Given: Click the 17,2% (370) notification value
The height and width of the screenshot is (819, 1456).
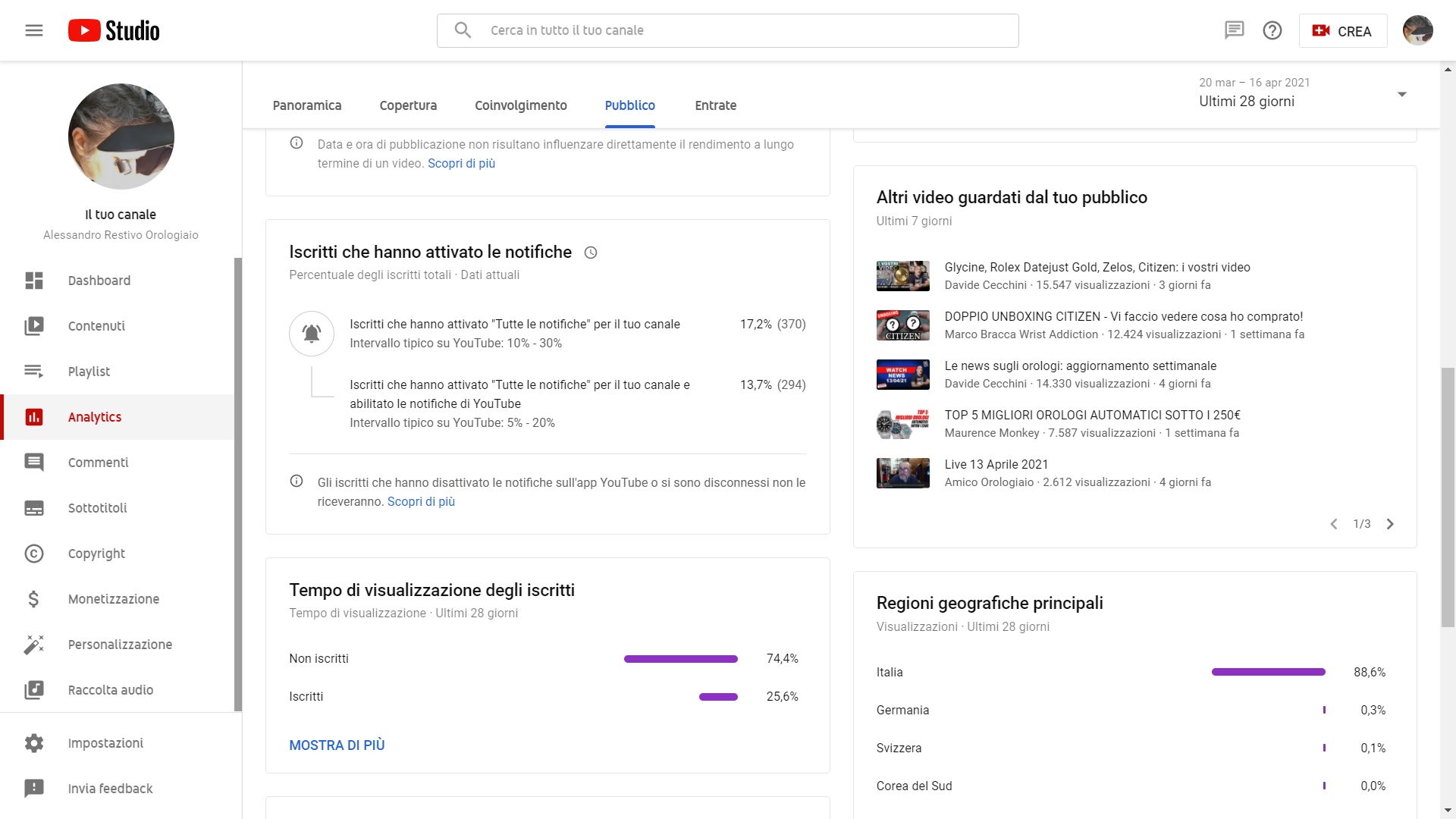Looking at the screenshot, I should pos(773,324).
